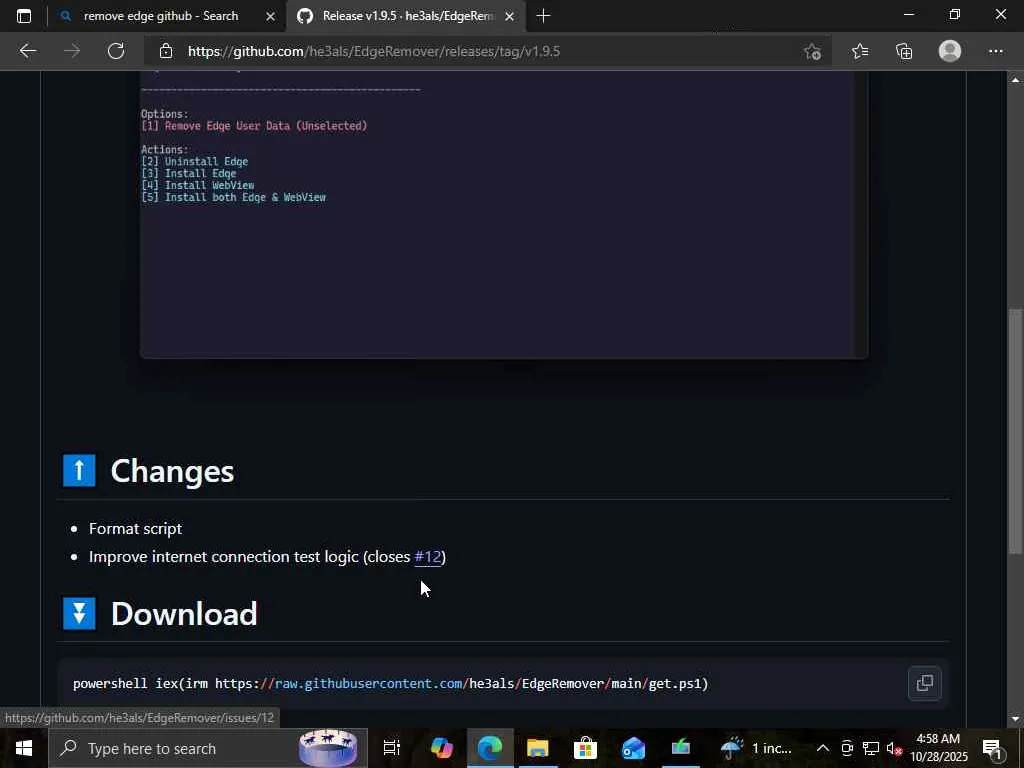The height and width of the screenshot is (768, 1024).
Task: Open network status tray icon
Action: click(871, 748)
